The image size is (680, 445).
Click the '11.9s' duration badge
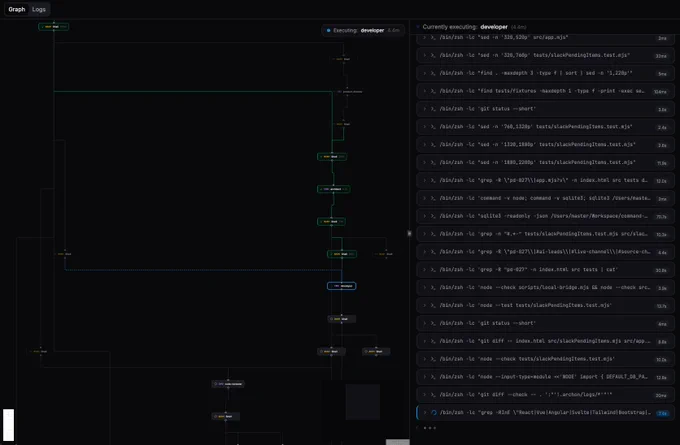point(661,163)
